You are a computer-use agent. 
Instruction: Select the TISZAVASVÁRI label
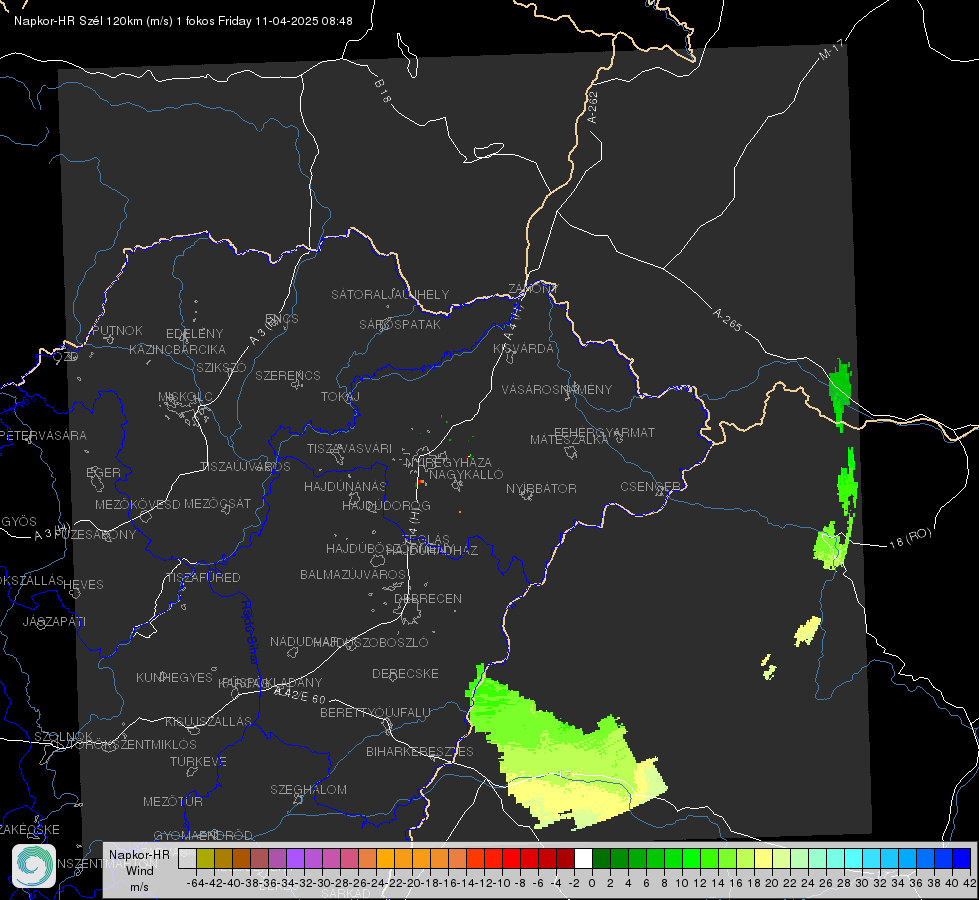pyautogui.click(x=350, y=448)
